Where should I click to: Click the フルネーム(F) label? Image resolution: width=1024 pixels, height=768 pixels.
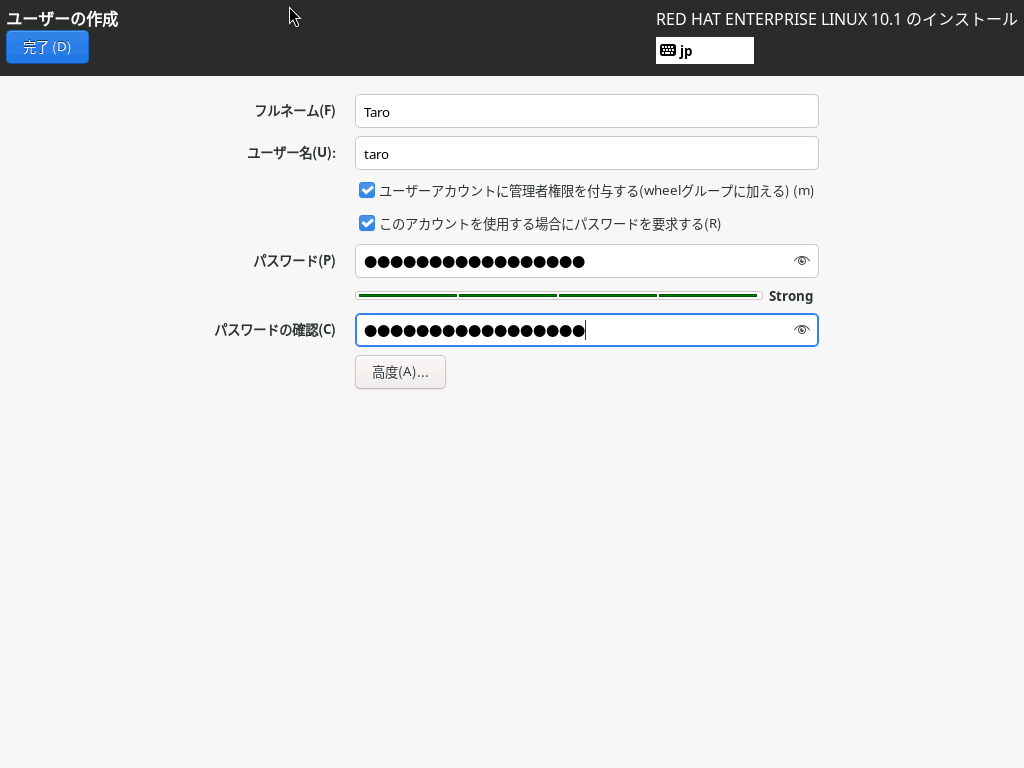pyautogui.click(x=294, y=111)
